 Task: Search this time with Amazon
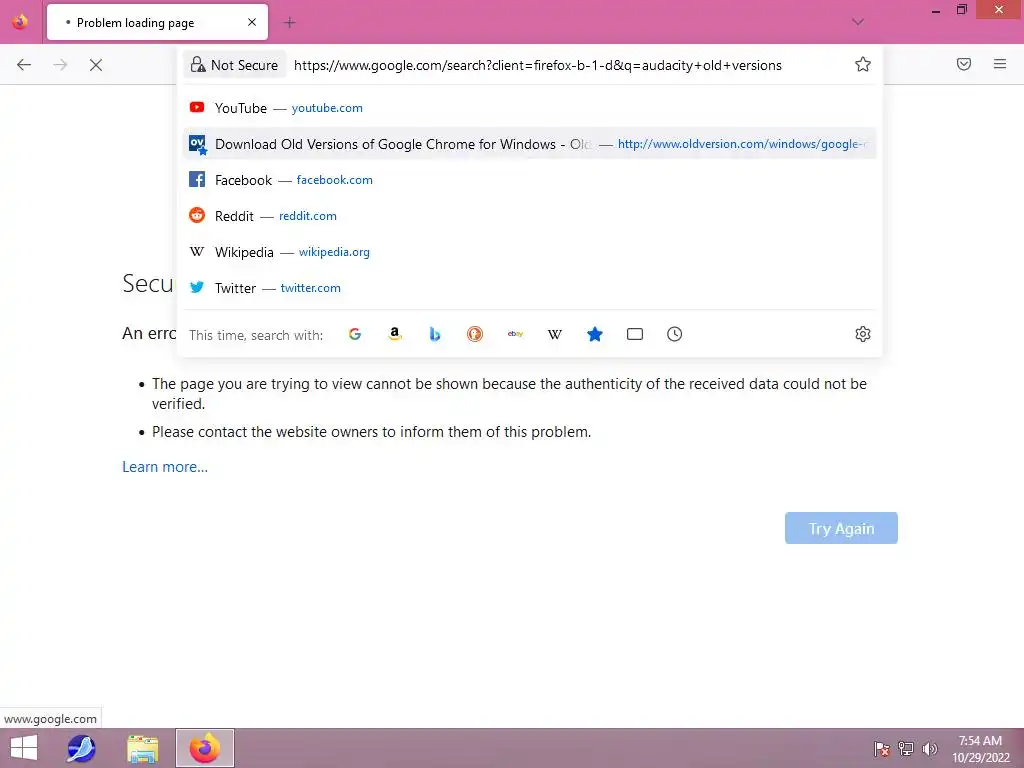[x=394, y=334]
